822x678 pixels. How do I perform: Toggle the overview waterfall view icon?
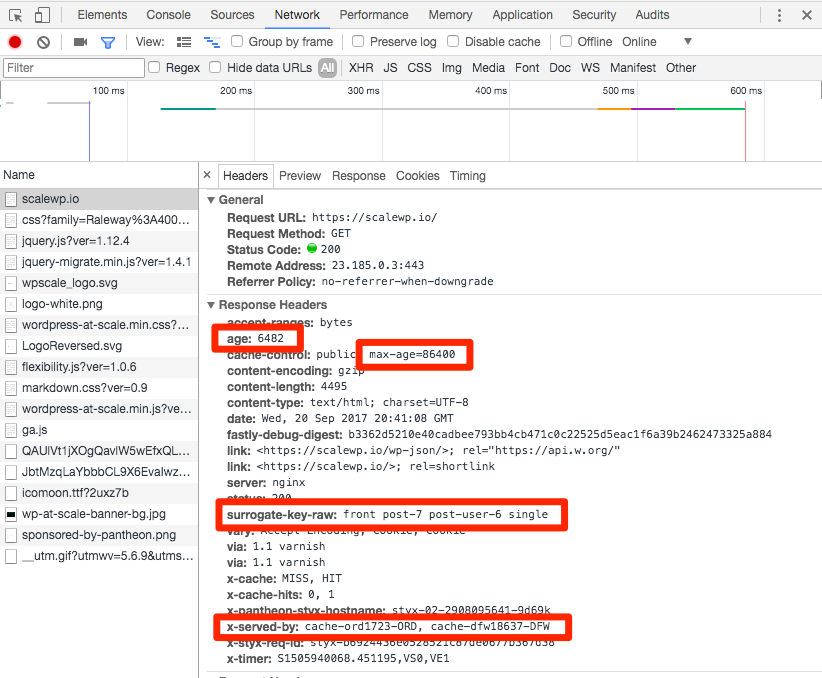(x=212, y=41)
